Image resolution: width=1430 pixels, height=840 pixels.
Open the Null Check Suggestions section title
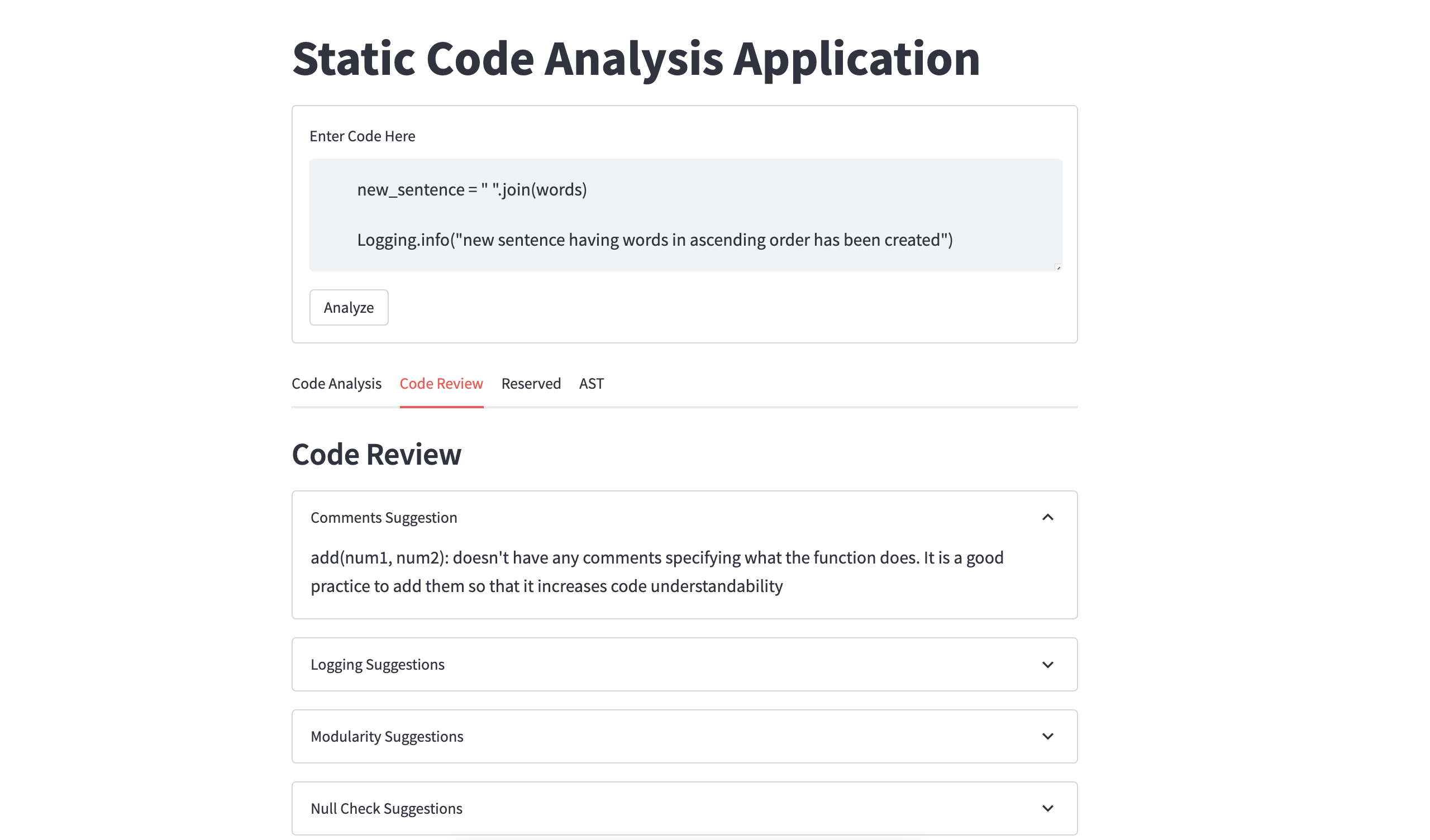pos(386,809)
